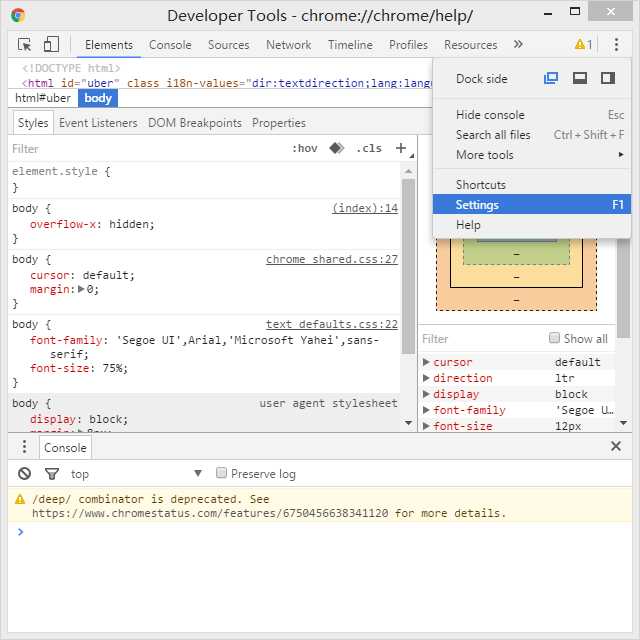Enable Preserve log checkbox
This screenshot has height=640, width=640.
[x=221, y=473]
